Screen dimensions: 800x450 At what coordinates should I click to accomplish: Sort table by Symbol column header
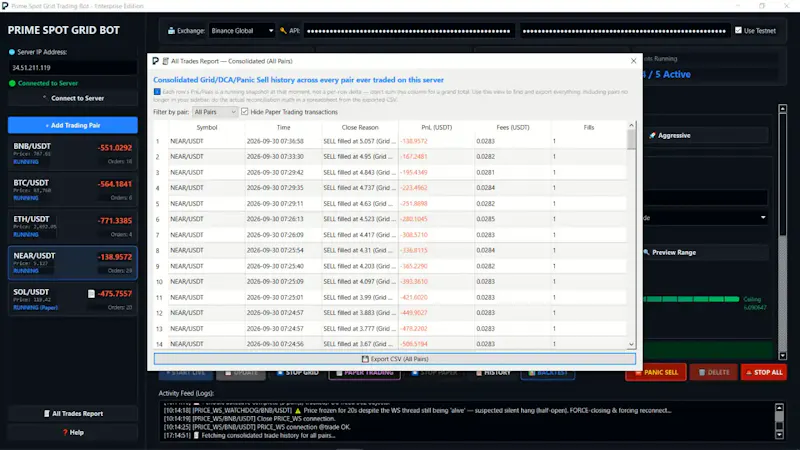207,128
